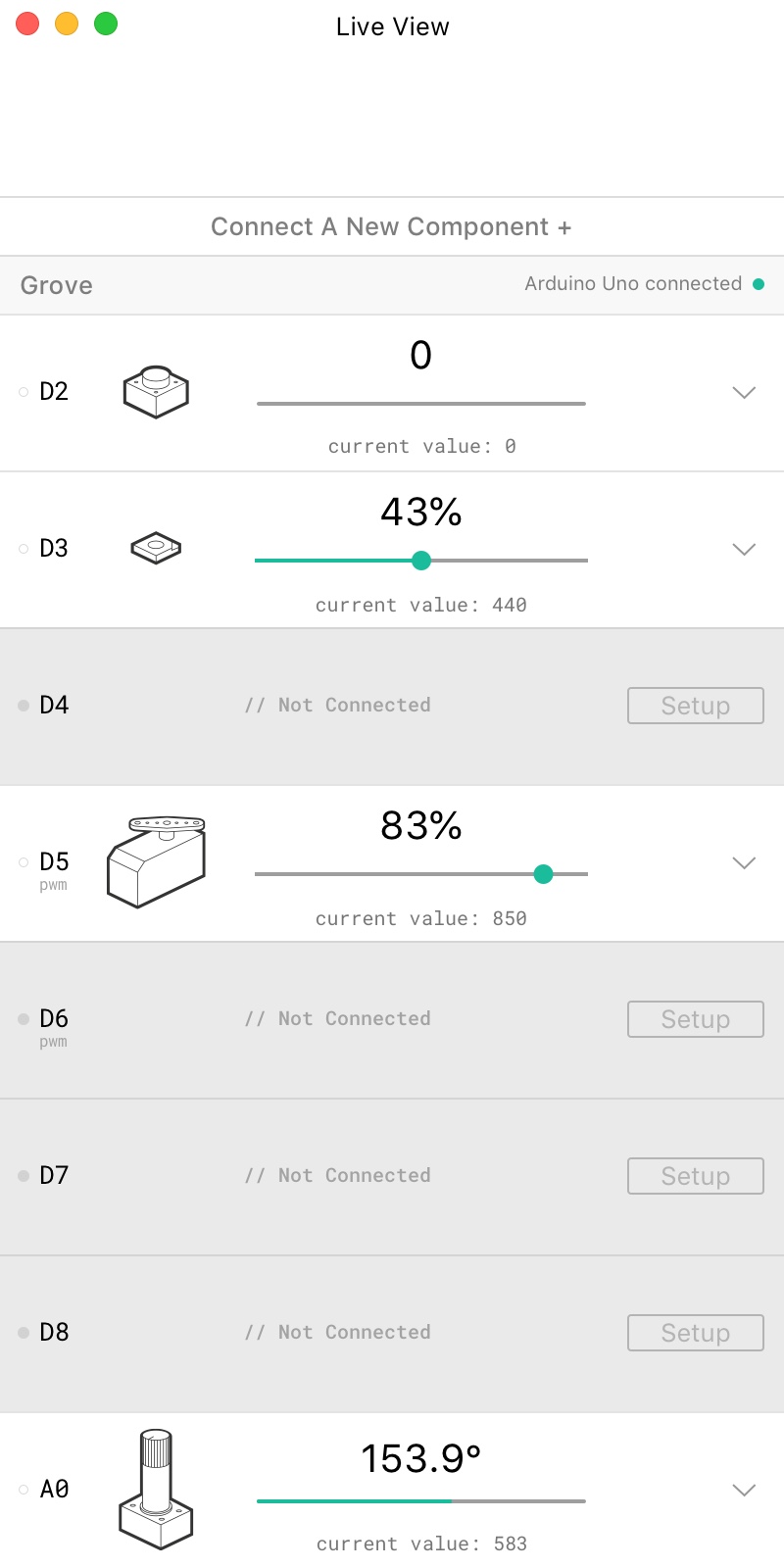This screenshot has width=784, height=1568.
Task: Click the button component icon on D2
Action: point(156,392)
